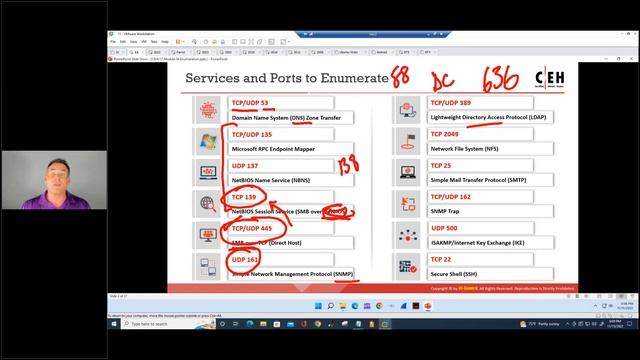Click the PowerPoint icon on Windows 11 taskbar
The height and width of the screenshot is (360, 640).
pos(428,306)
